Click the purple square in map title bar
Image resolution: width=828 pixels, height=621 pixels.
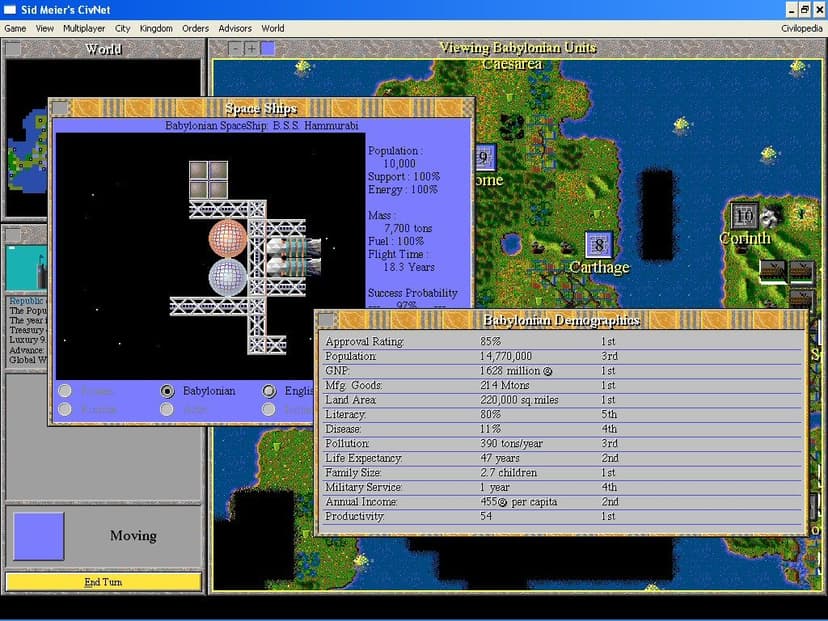coord(268,49)
